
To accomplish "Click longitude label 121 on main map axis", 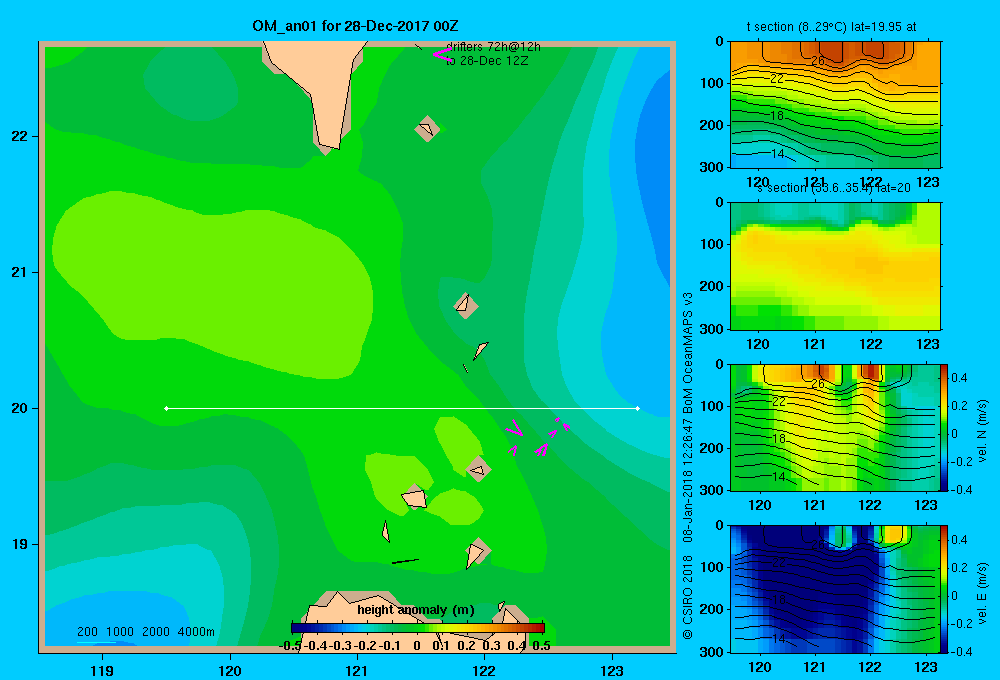I will pyautogui.click(x=357, y=670).
